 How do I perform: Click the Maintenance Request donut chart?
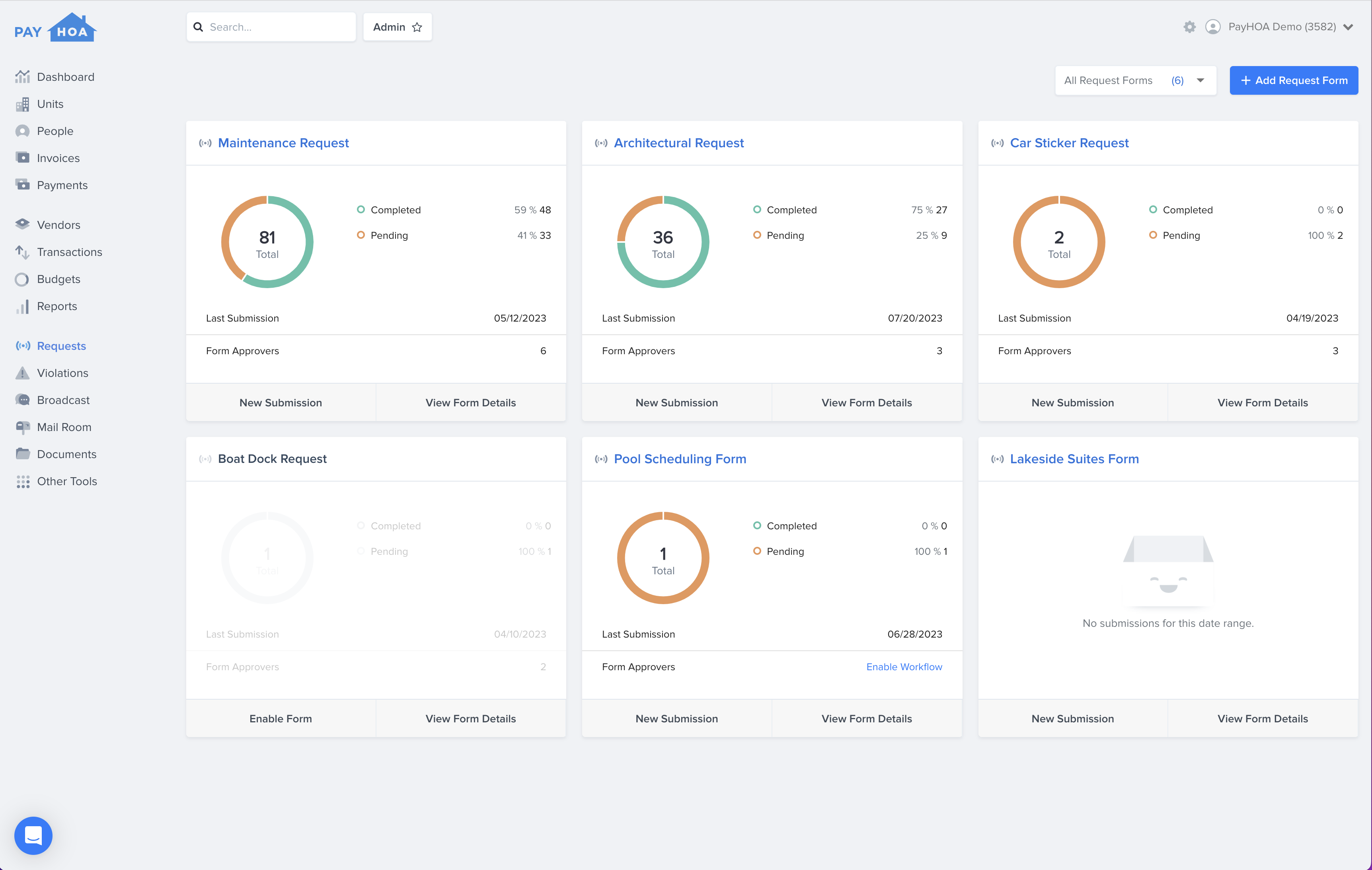(x=267, y=242)
